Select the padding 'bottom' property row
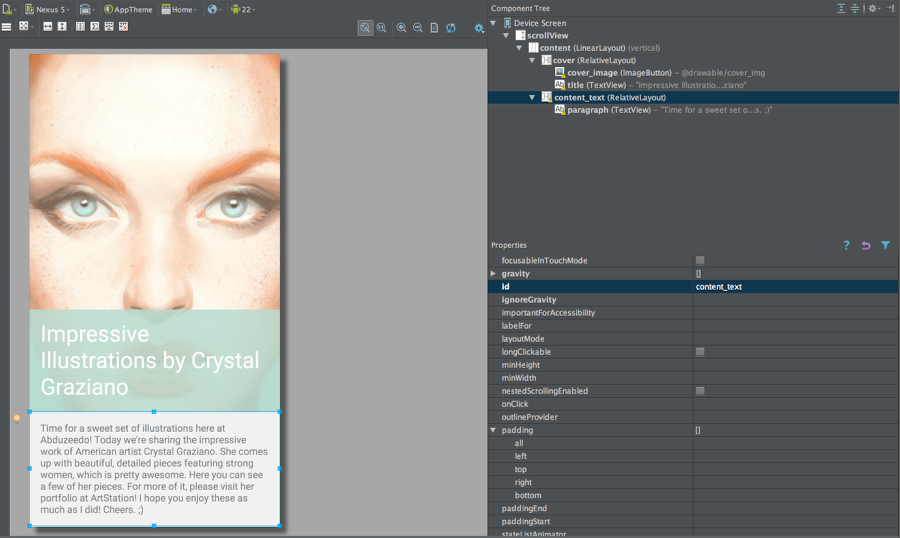Image resolution: width=900 pixels, height=538 pixels. tap(693, 496)
